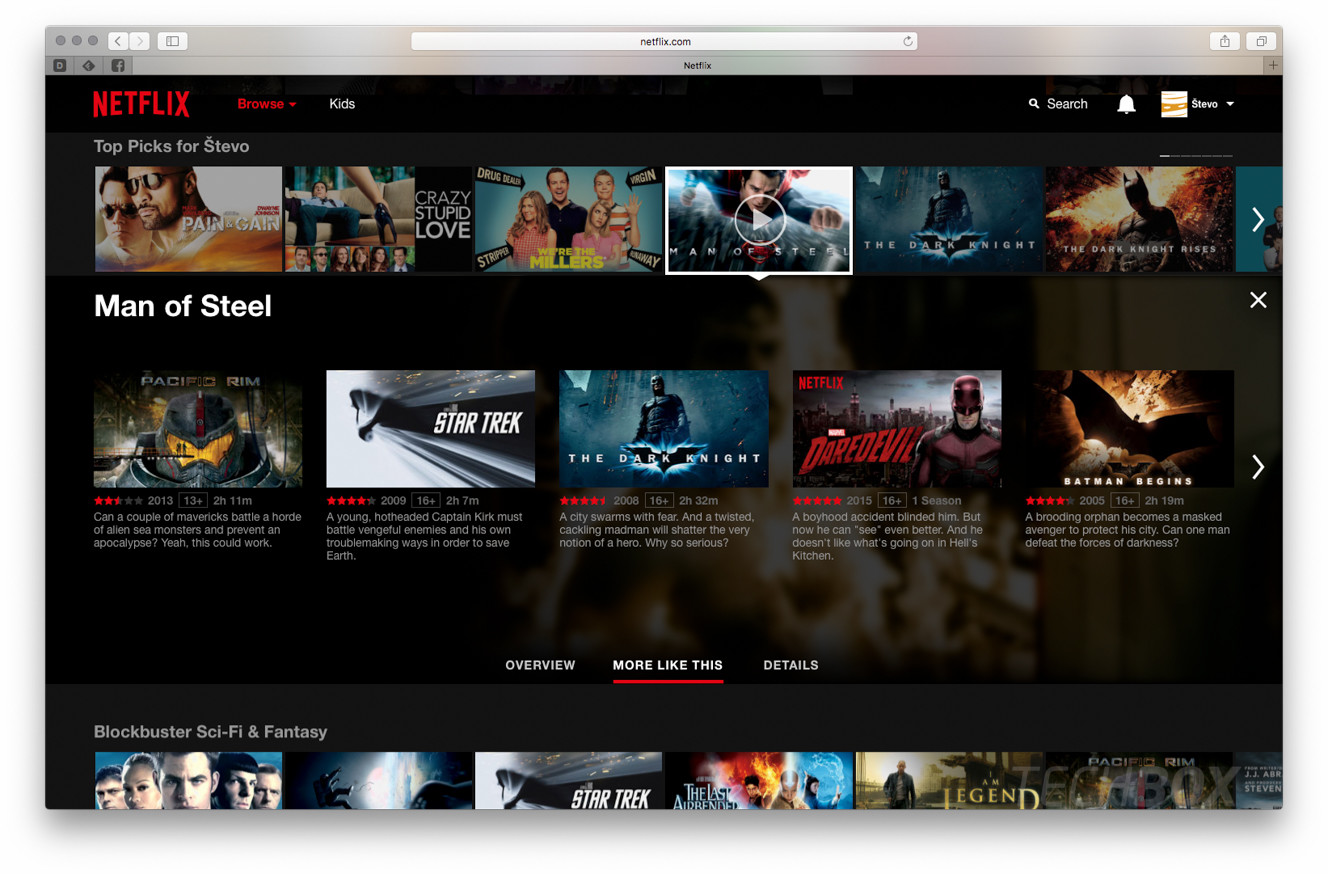This screenshot has width=1328, height=874.
Task: Click the star rating under Daredevil
Action: click(818, 500)
